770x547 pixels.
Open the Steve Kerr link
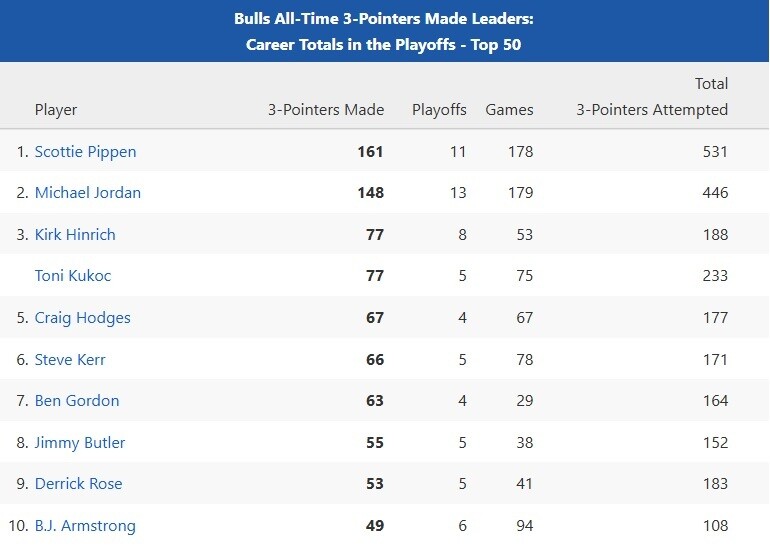70,359
